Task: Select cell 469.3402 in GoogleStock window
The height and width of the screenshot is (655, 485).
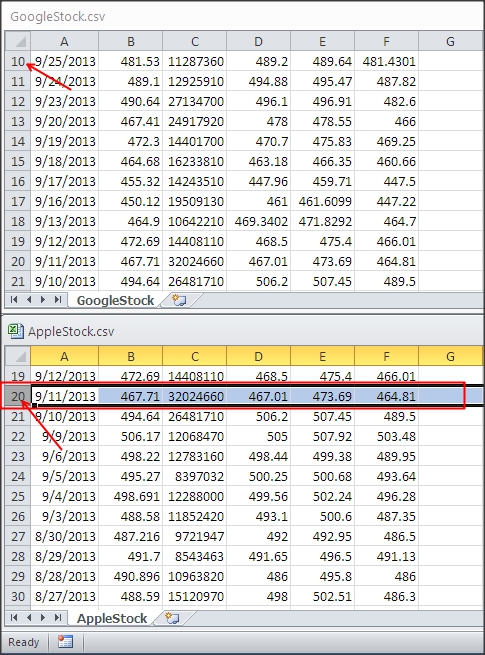Action: point(259,221)
